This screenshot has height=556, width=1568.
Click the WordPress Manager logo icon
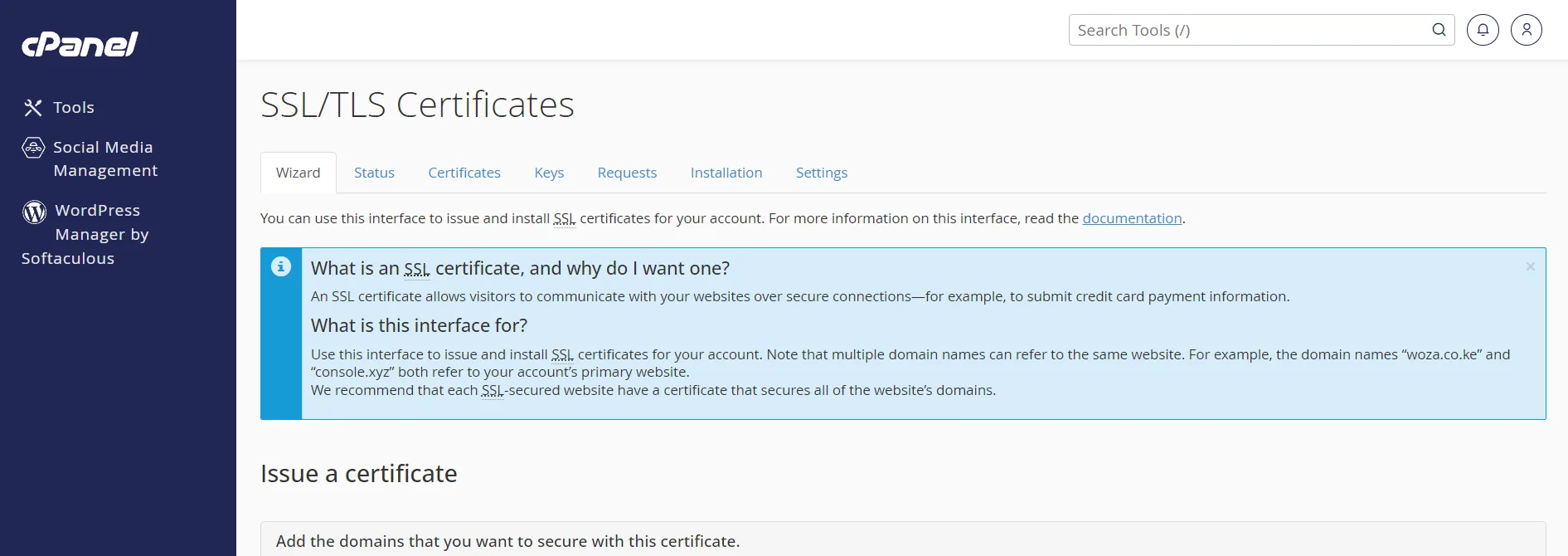(x=34, y=212)
